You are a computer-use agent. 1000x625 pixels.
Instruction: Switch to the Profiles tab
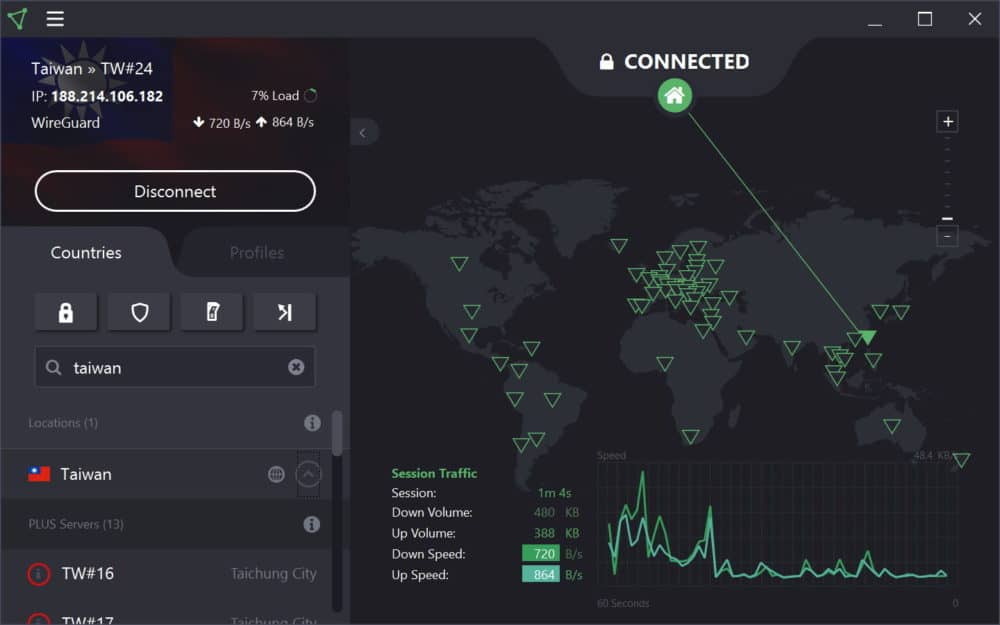(x=257, y=253)
